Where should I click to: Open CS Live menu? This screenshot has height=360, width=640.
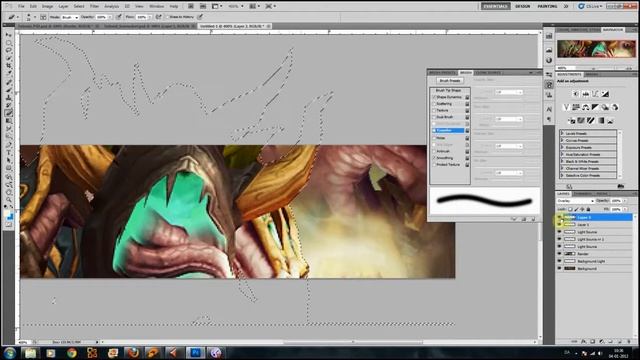pos(590,6)
